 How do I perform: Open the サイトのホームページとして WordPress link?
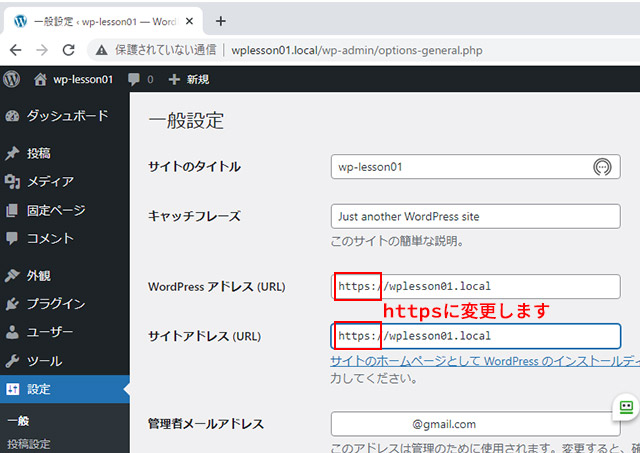pyautogui.click(x=485, y=361)
